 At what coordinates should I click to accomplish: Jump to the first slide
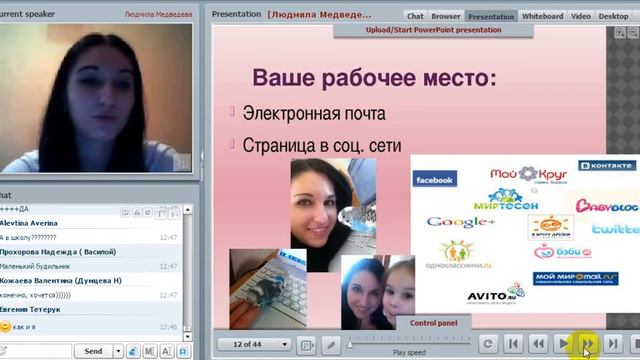click(513, 344)
